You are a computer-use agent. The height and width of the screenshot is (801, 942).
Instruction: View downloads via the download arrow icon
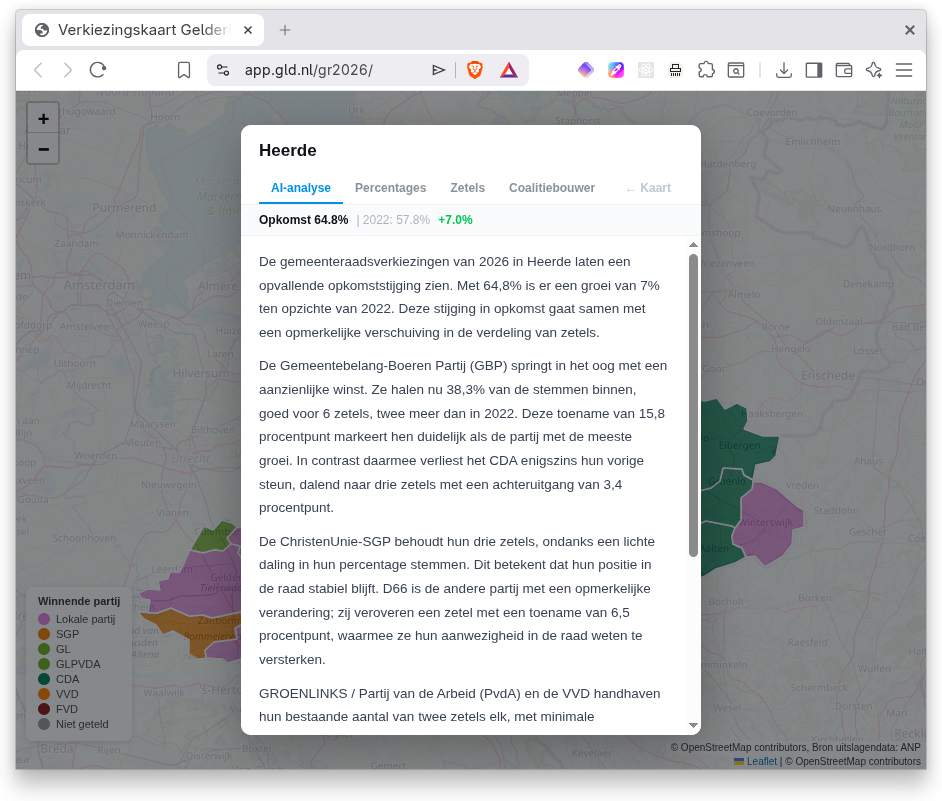click(x=784, y=70)
